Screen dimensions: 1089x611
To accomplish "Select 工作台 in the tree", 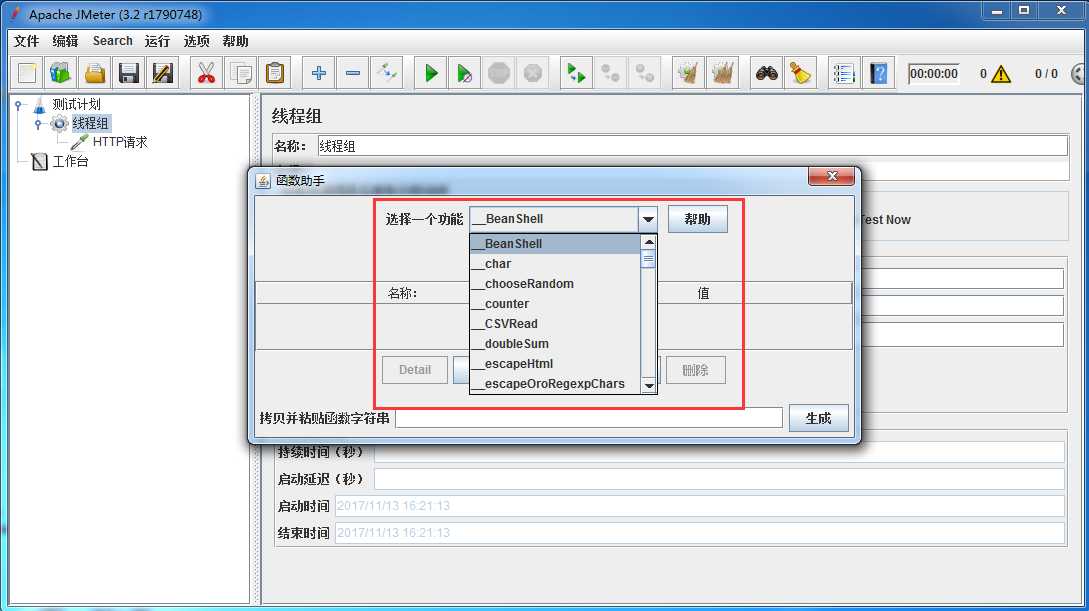I will [70, 162].
